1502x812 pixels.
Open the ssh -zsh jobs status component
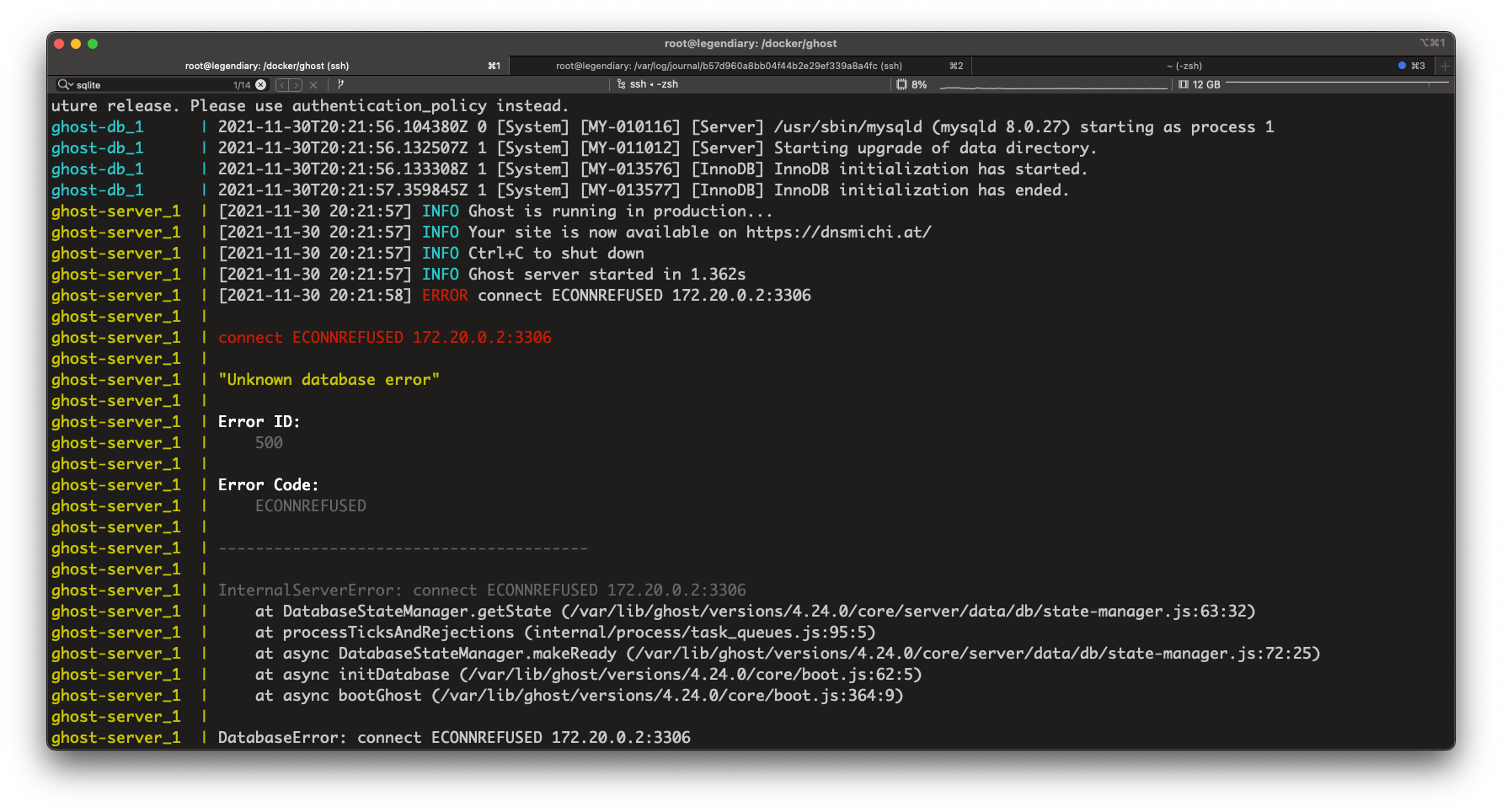[654, 84]
